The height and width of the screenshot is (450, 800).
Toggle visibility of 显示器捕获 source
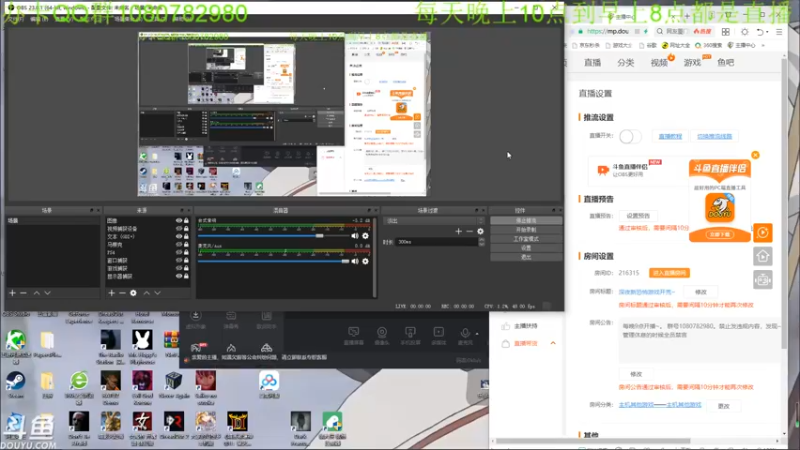pyautogui.click(x=179, y=276)
